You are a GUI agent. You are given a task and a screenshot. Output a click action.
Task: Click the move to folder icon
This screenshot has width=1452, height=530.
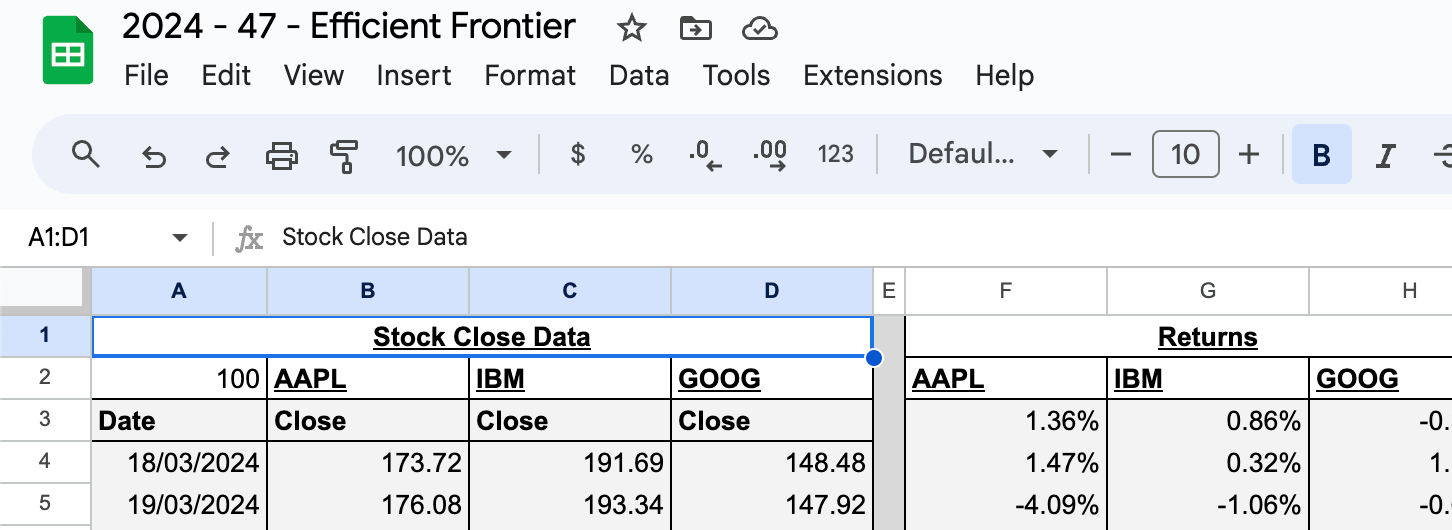(x=695, y=29)
